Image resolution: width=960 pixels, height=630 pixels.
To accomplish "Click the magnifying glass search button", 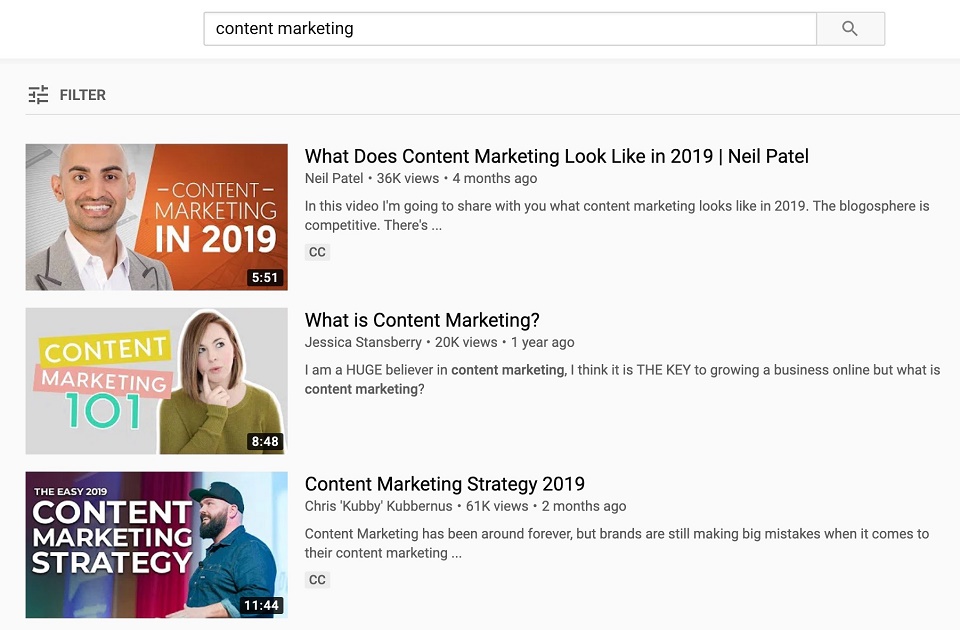I will [x=850, y=28].
